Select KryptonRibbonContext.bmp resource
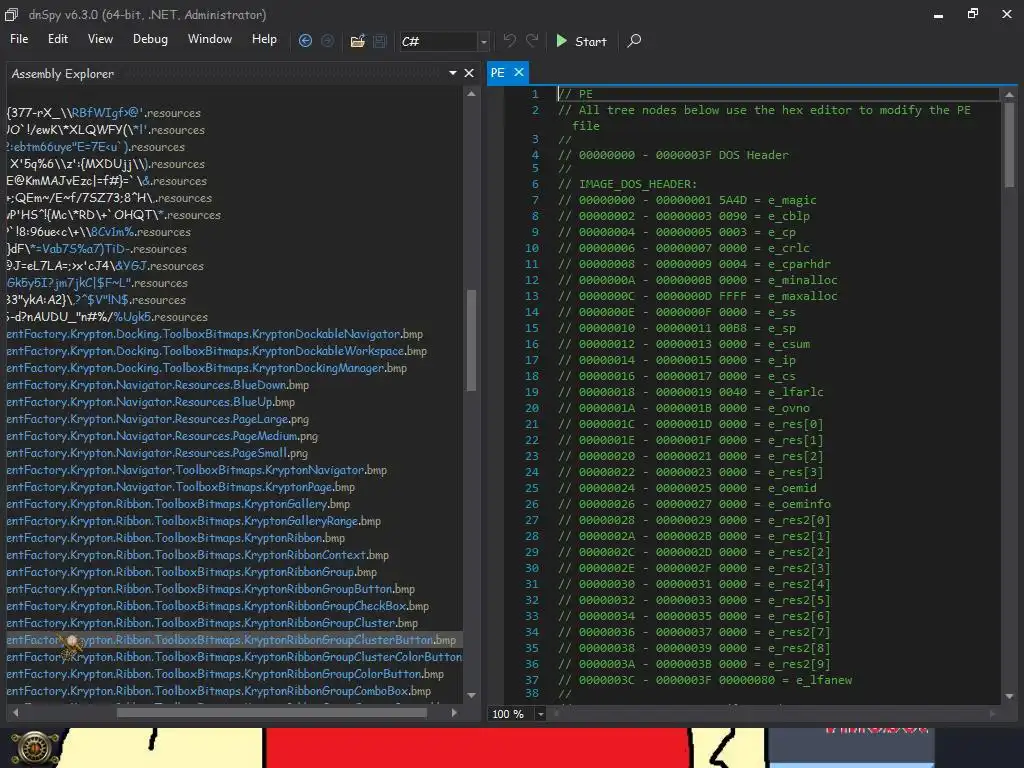 [x=197, y=555]
